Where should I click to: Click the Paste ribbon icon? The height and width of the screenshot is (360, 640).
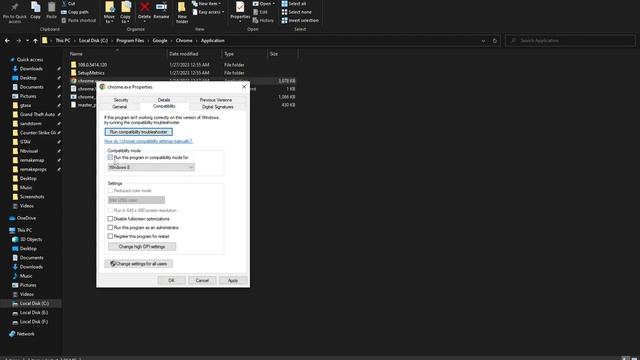pyautogui.click(x=51, y=11)
